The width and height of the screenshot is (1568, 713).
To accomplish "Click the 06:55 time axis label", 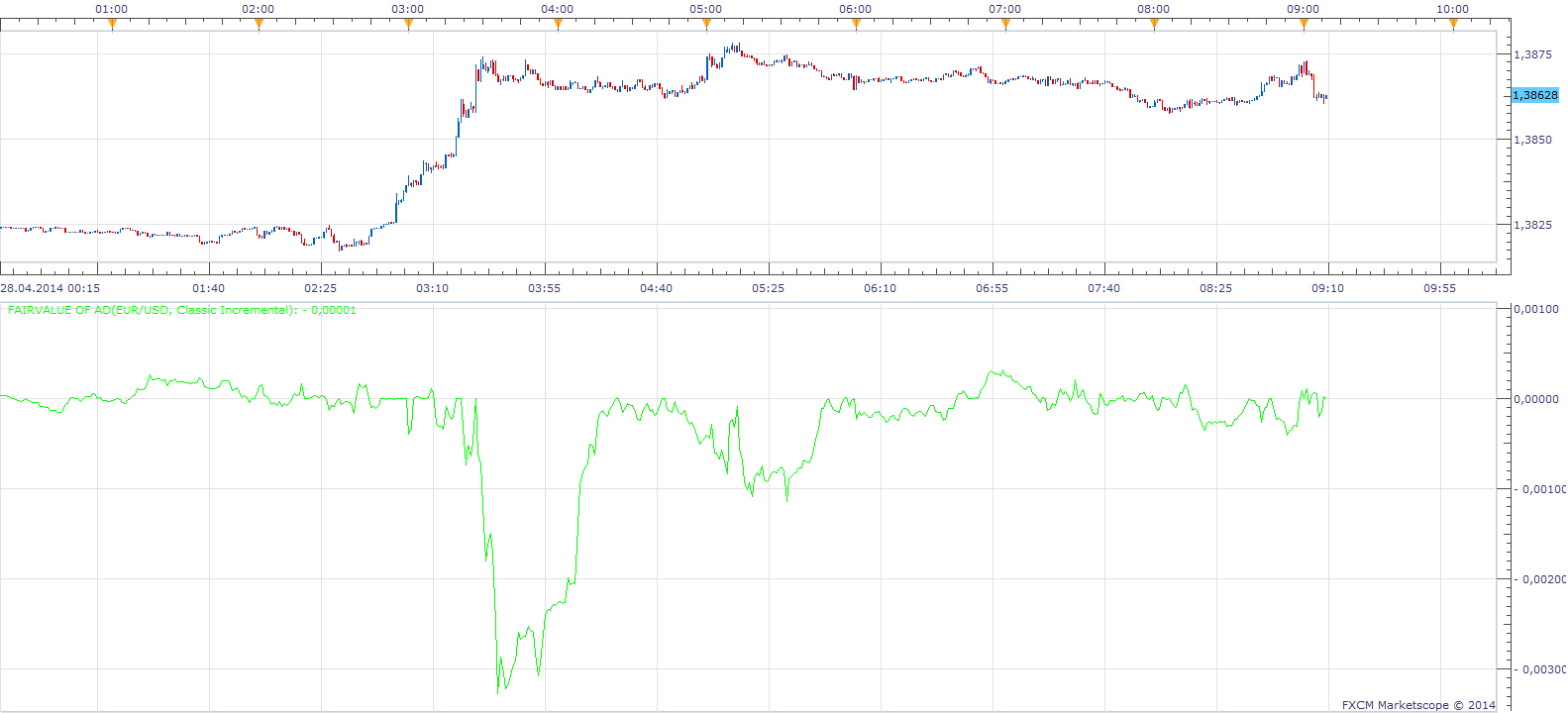I will tap(992, 288).
